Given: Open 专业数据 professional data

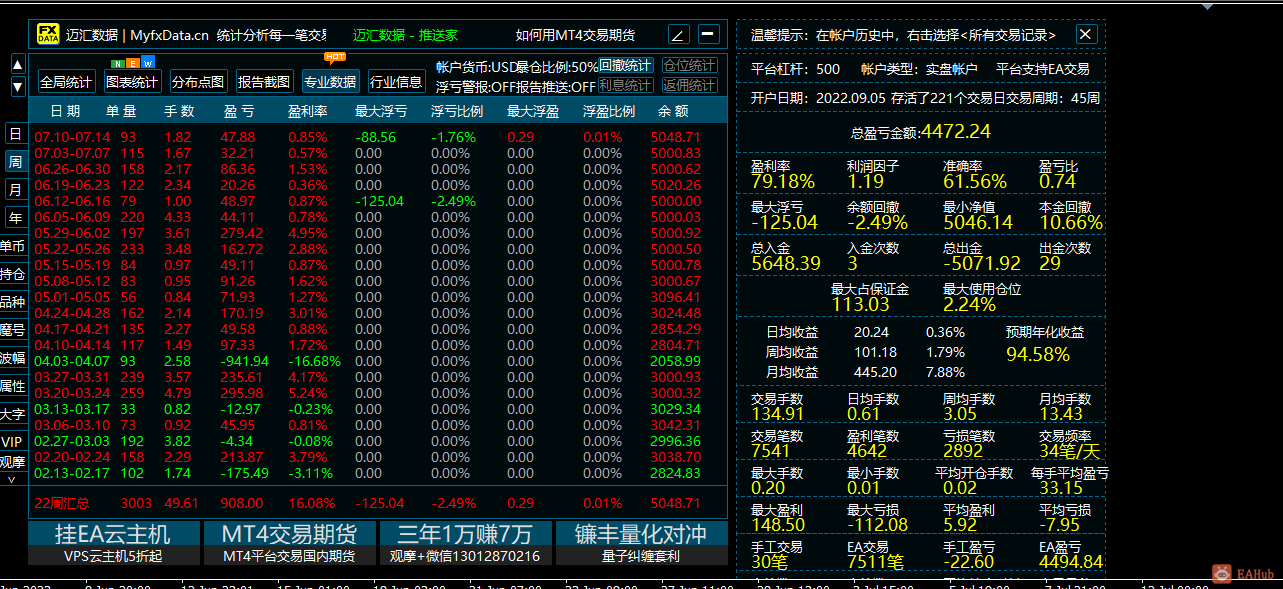Looking at the screenshot, I should (x=330, y=82).
